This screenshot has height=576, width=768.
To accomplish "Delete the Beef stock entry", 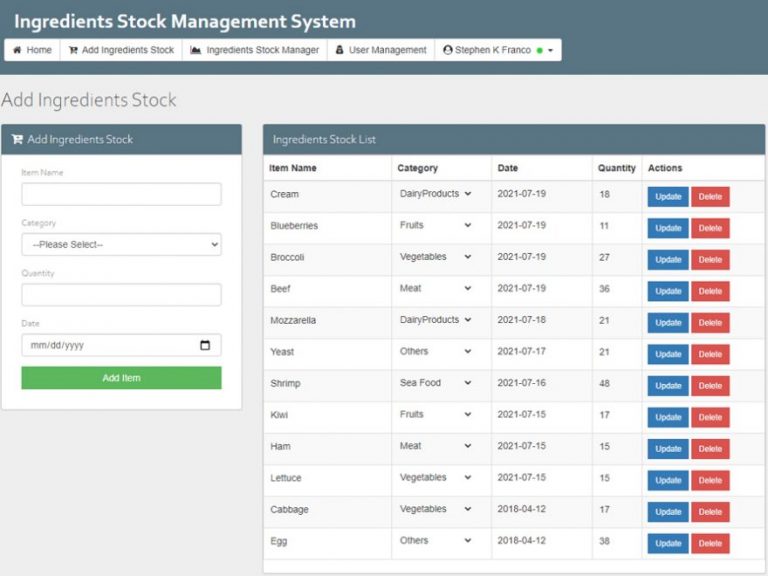I will (710, 291).
